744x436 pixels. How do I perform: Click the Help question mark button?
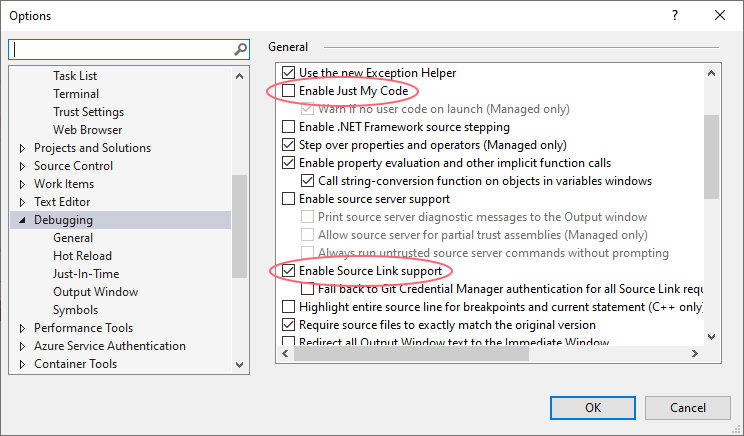(x=674, y=15)
